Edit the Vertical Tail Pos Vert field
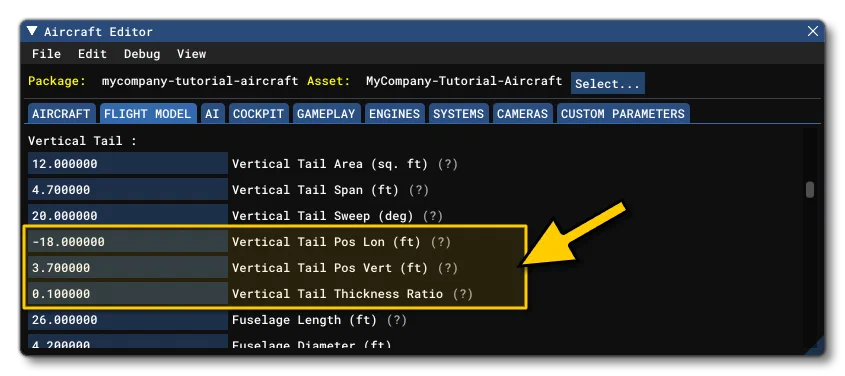 click(x=128, y=268)
